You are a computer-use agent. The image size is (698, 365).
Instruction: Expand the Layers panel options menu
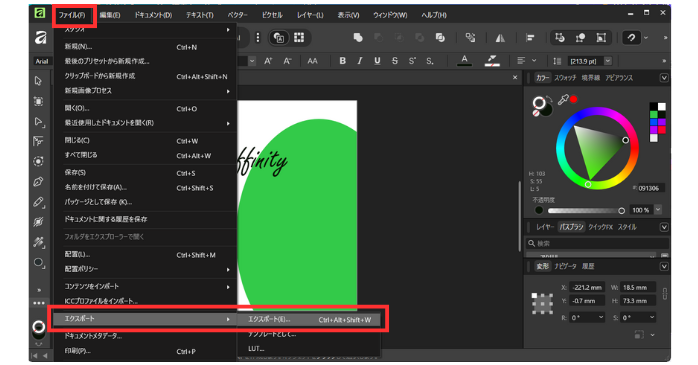pyautogui.click(x=664, y=227)
